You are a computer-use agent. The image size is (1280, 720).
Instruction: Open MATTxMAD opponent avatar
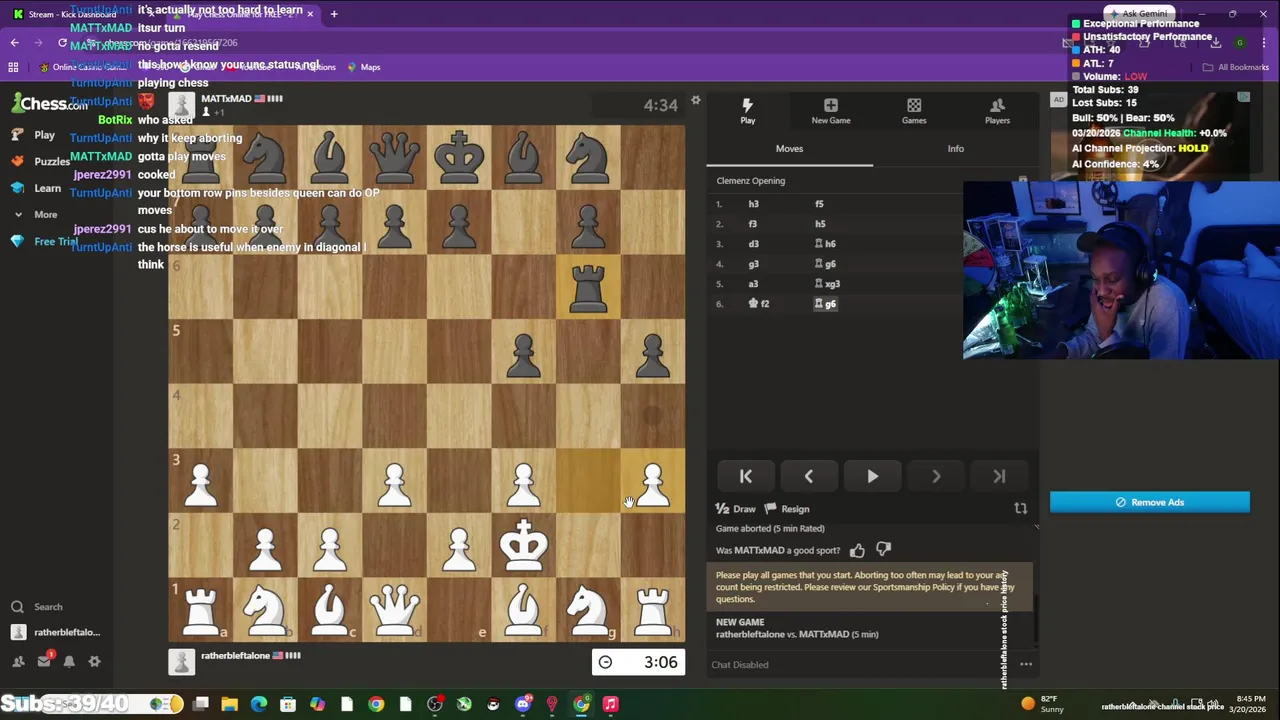(181, 104)
